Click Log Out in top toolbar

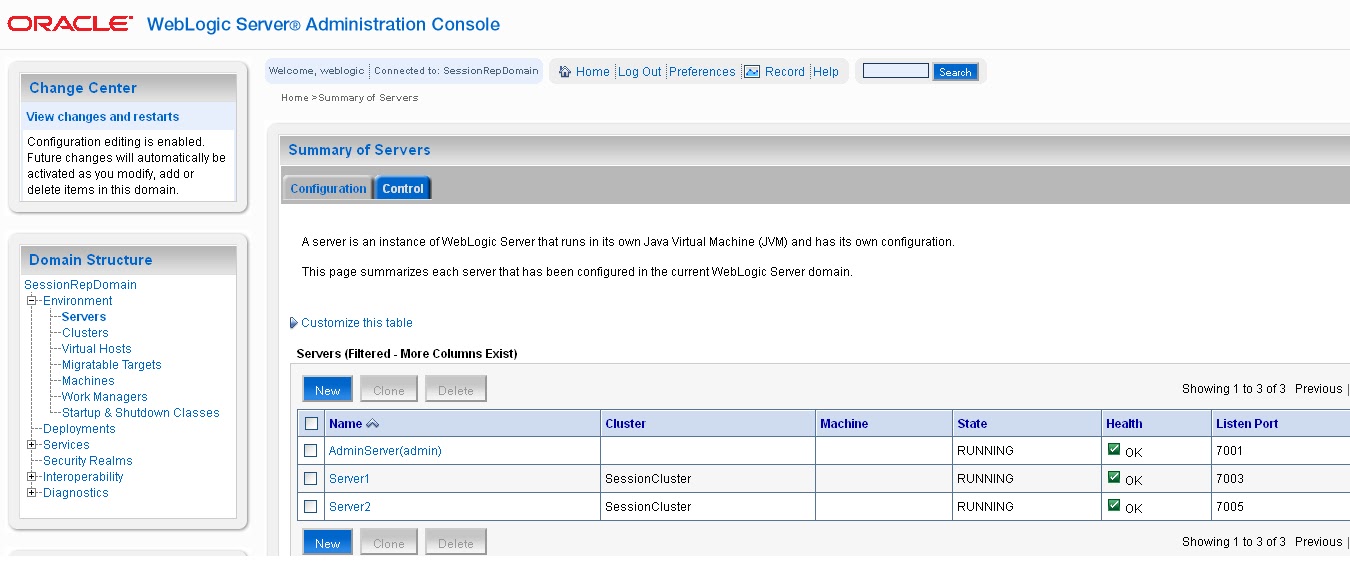coord(640,72)
